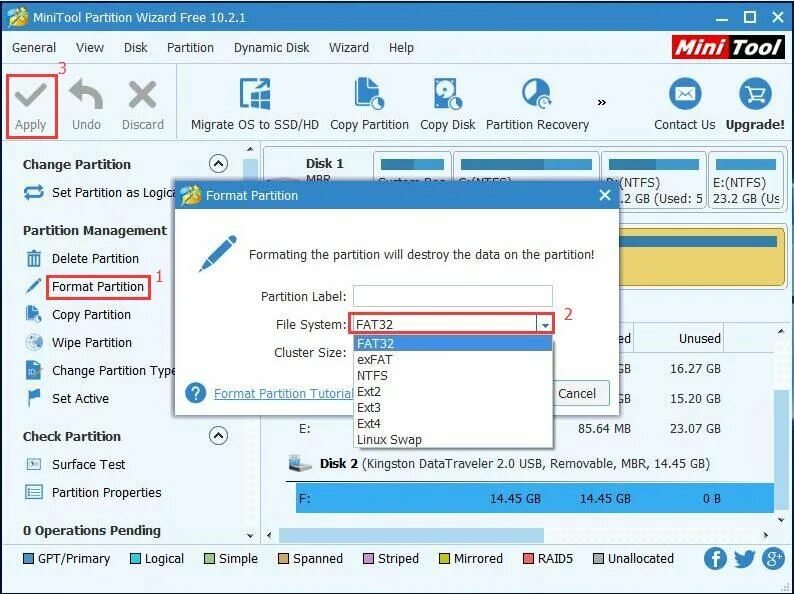Screen dimensions: 794x594
Task: Collapse the Check Partition section
Action: [218, 435]
